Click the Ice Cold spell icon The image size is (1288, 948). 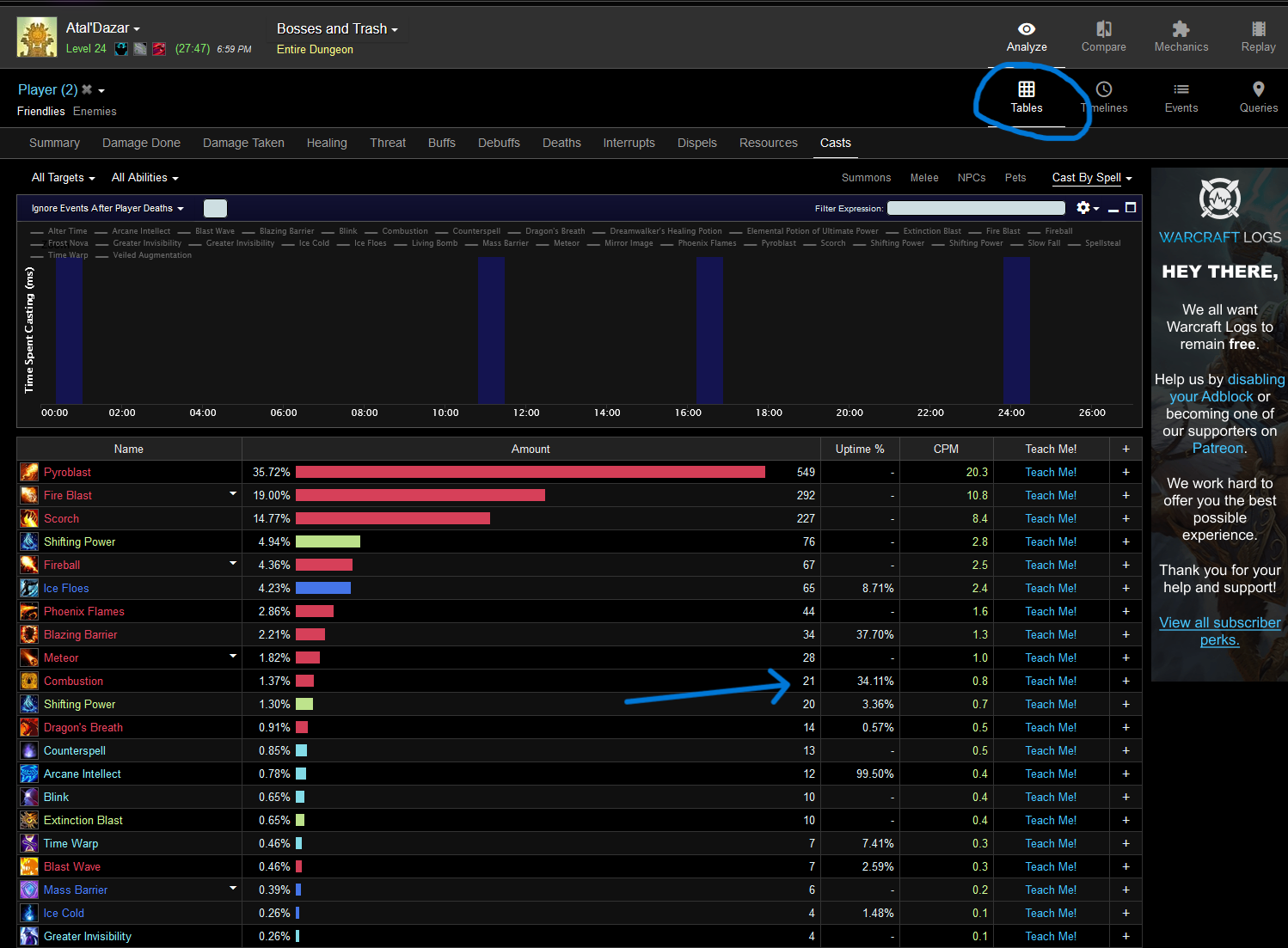coord(29,913)
